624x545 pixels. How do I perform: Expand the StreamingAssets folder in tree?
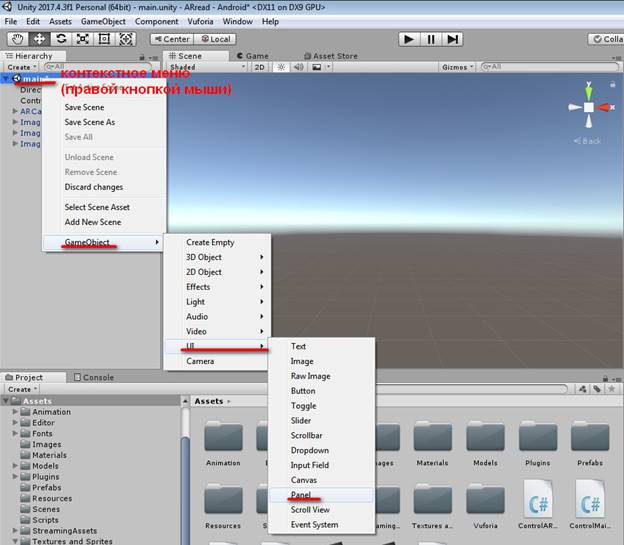click(x=15, y=530)
